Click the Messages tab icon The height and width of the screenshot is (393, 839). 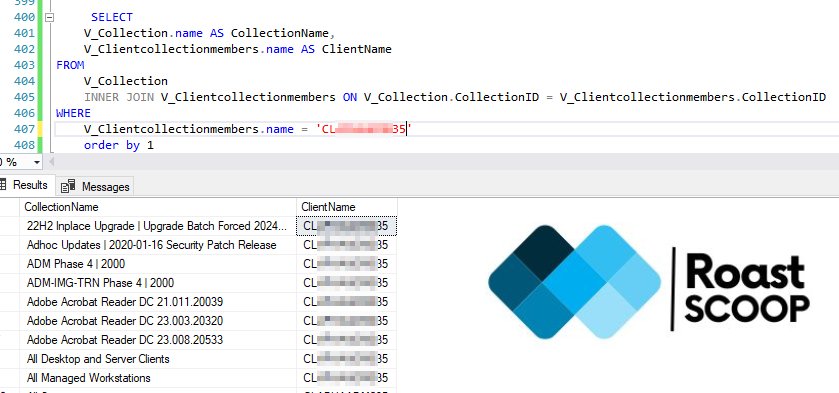pos(68,186)
